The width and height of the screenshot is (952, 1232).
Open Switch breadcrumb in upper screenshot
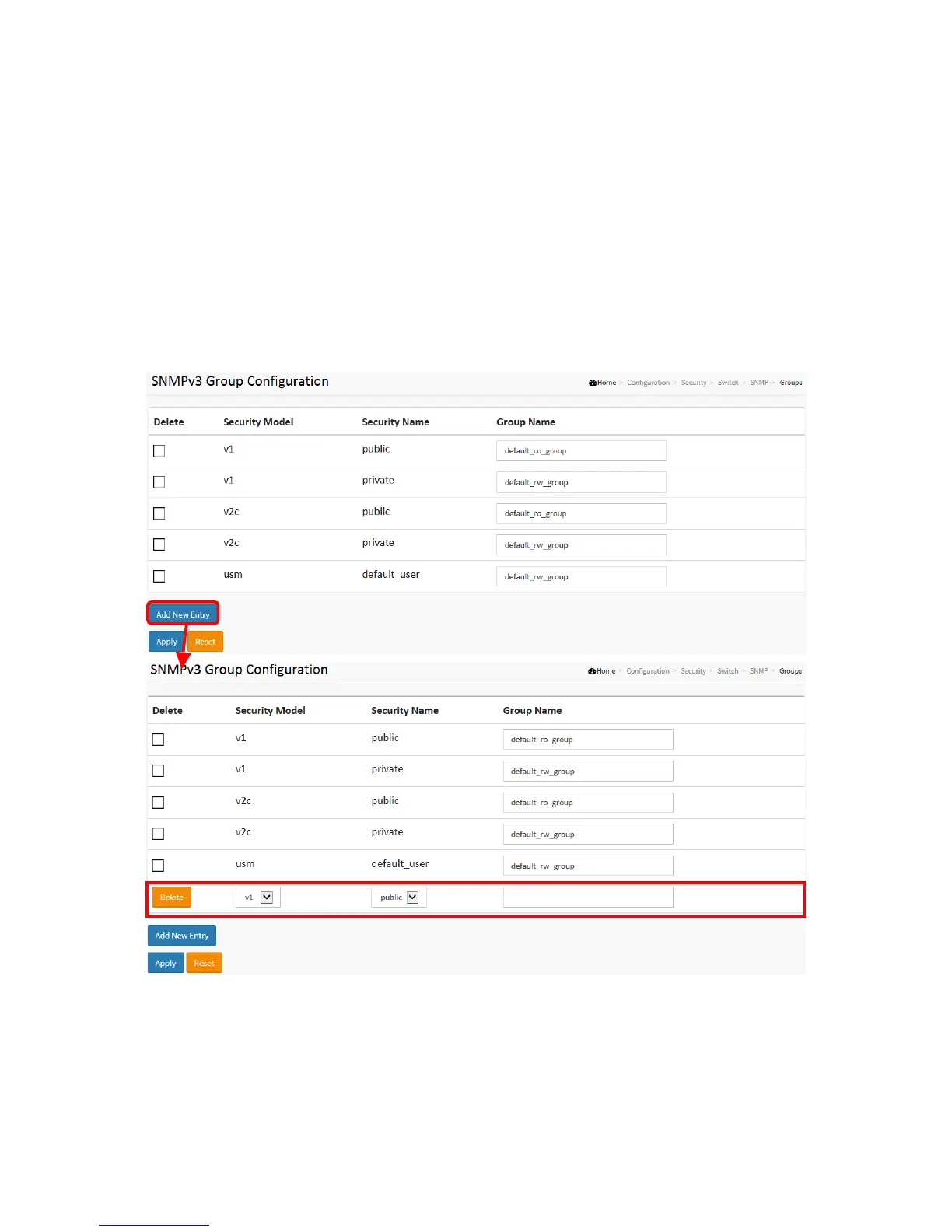coord(728,383)
